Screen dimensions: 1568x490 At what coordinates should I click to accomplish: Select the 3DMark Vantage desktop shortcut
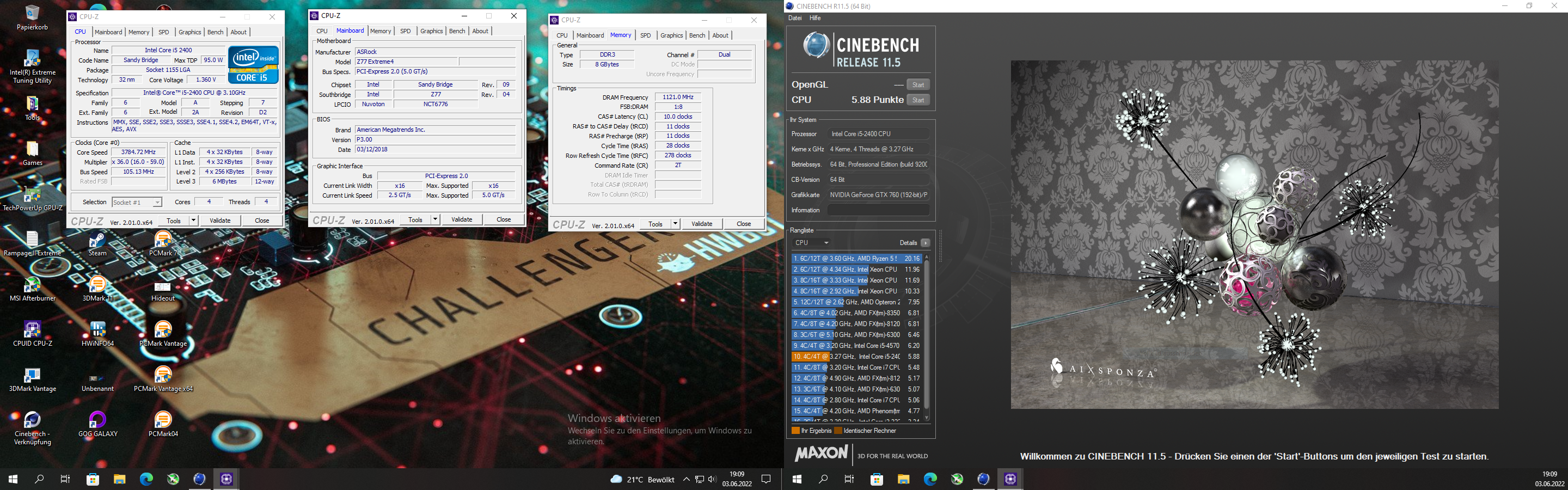(32, 381)
